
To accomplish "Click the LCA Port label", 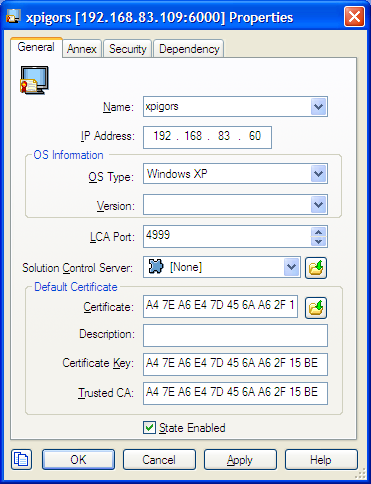I will pyautogui.click(x=112, y=237).
